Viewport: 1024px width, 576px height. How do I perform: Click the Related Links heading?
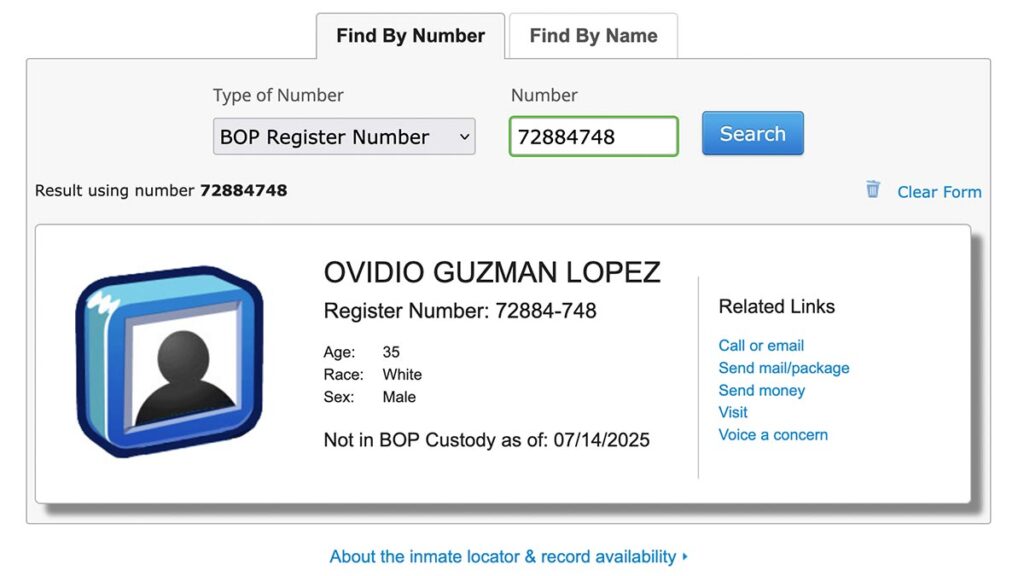tap(776, 307)
